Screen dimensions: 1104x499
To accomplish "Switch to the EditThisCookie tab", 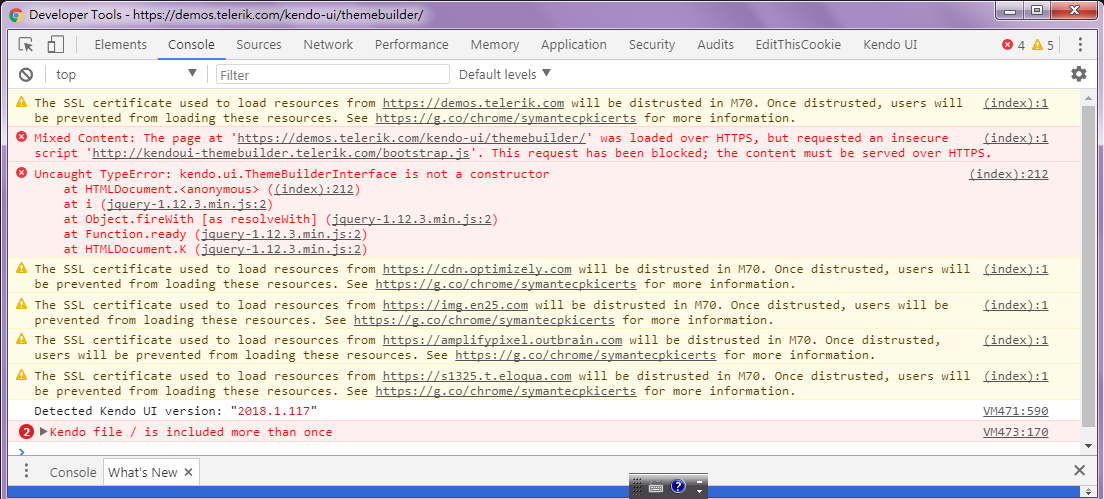I will 798,44.
